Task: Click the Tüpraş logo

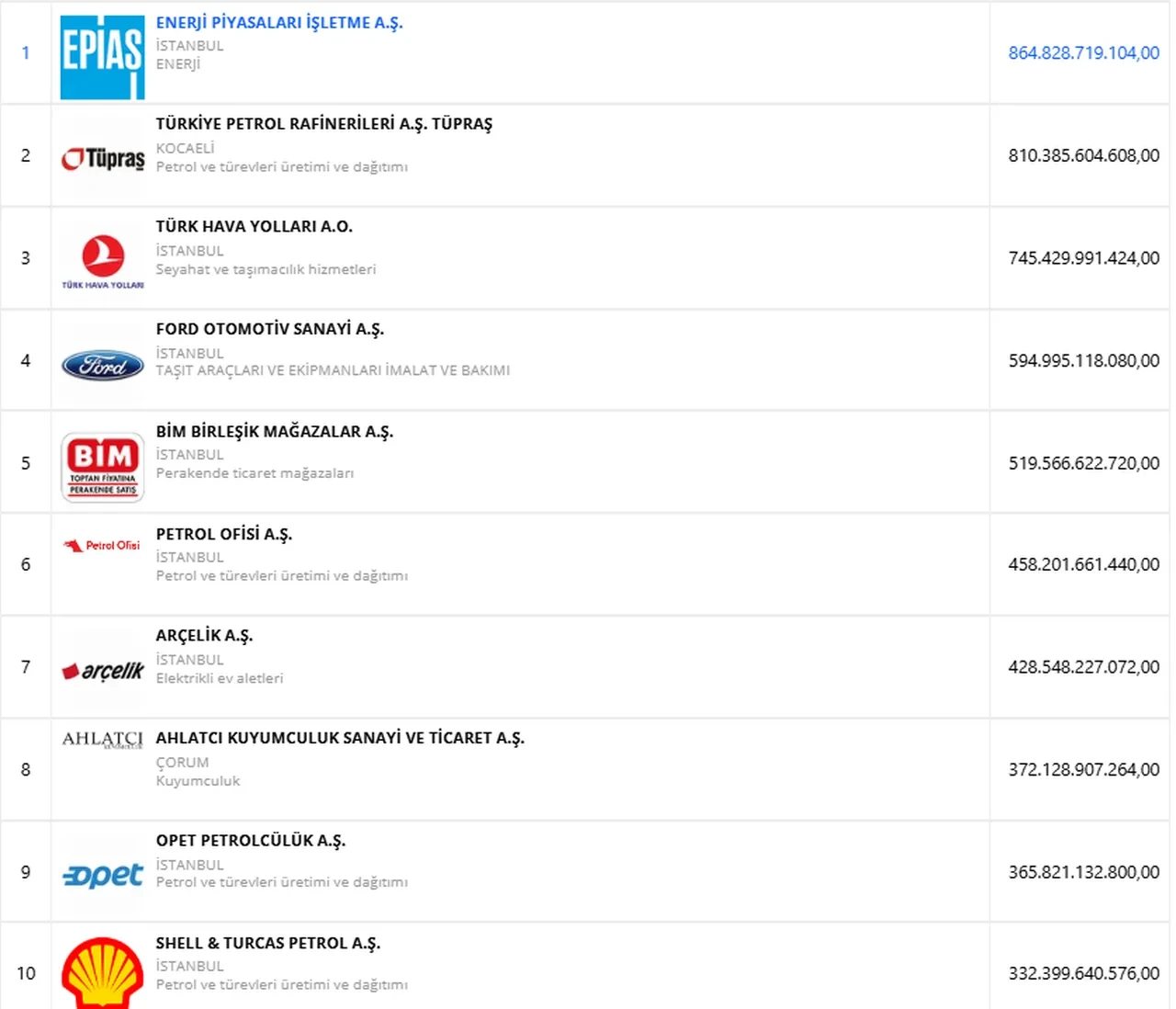Action: pos(102,158)
